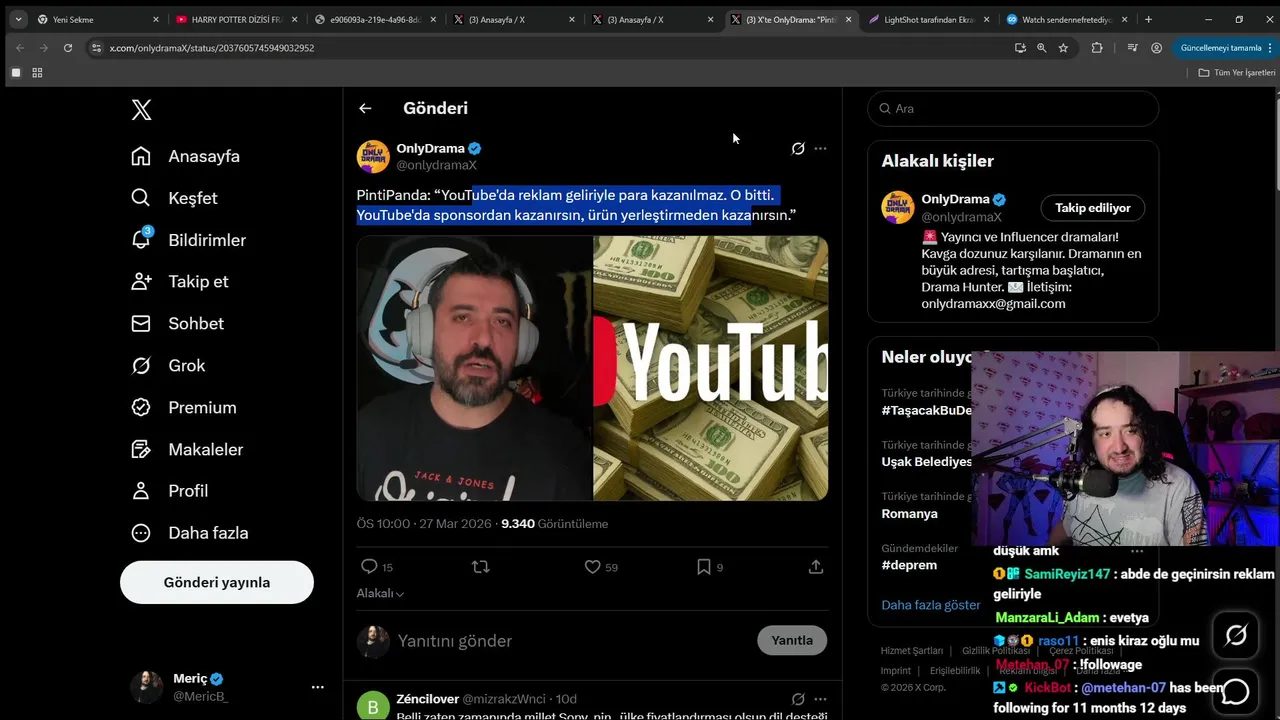Reload the page

click(x=68, y=47)
